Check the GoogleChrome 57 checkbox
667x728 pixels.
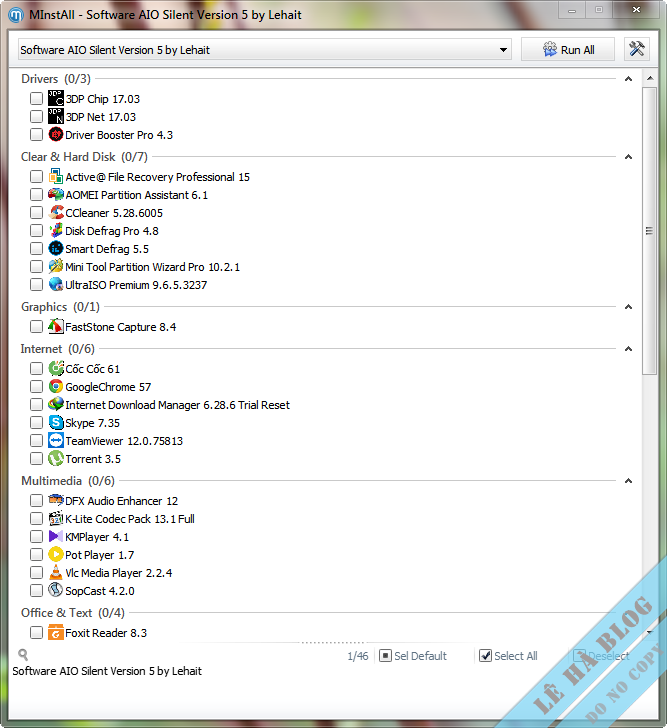point(36,386)
